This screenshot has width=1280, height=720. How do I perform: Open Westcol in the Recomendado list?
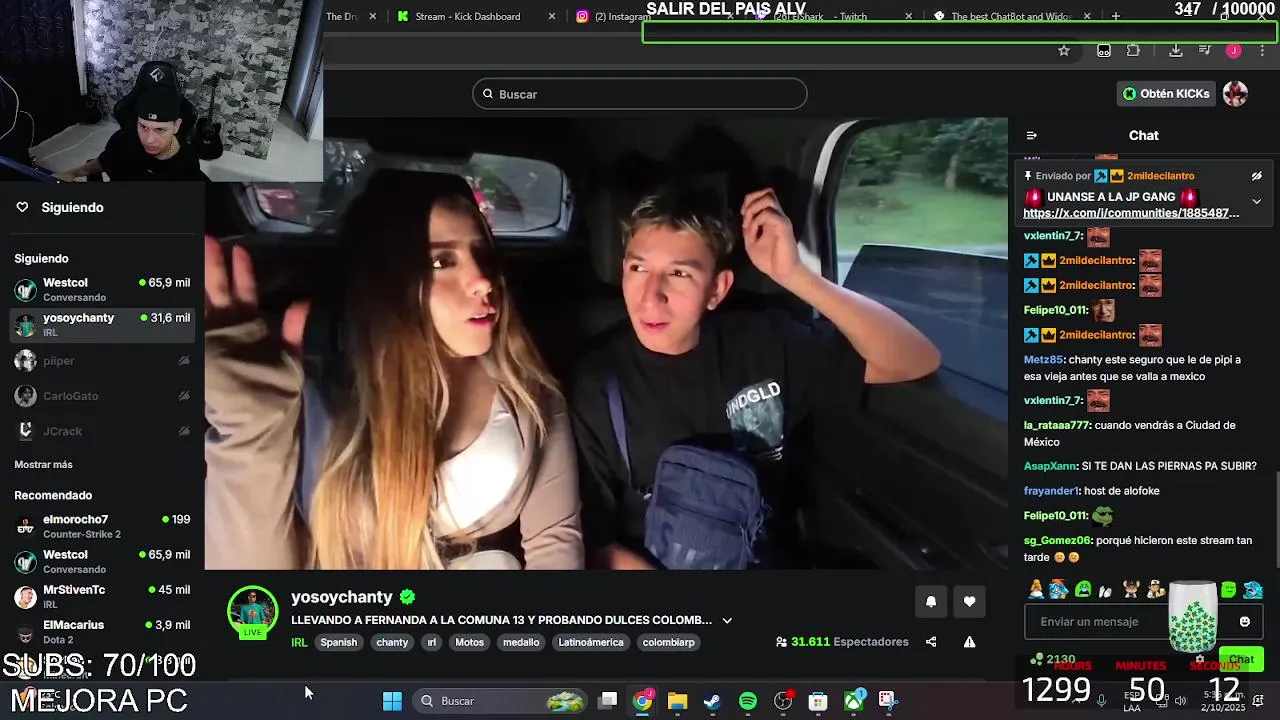[x=102, y=562]
